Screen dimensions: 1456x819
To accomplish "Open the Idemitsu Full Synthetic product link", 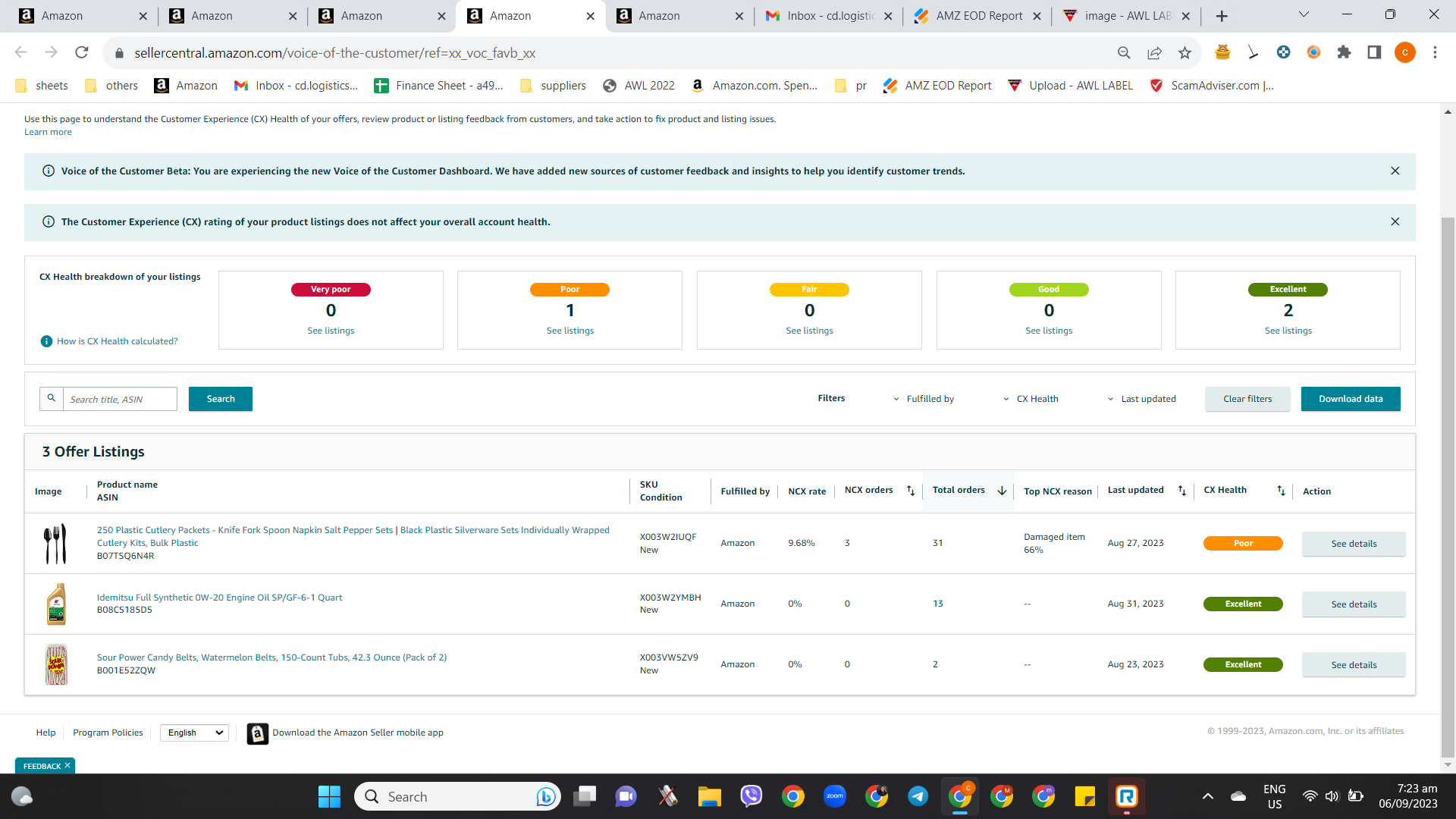I will click(x=220, y=598).
